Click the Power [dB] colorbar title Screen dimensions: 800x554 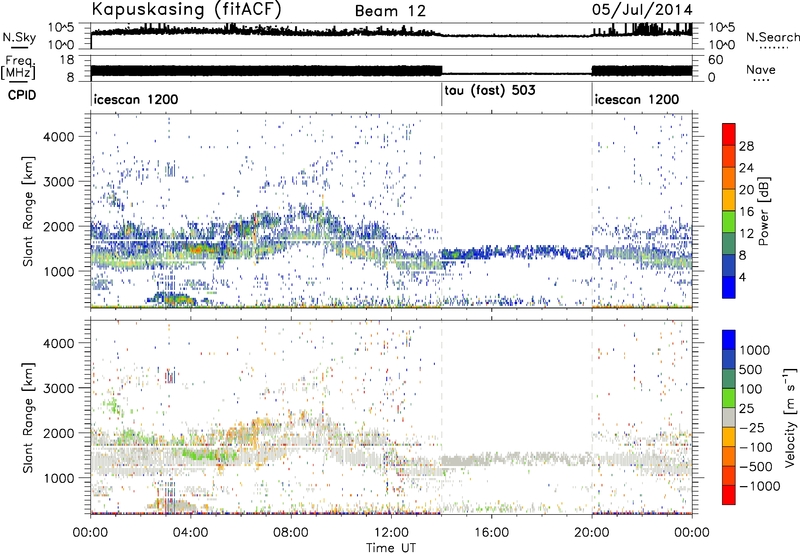(x=764, y=211)
